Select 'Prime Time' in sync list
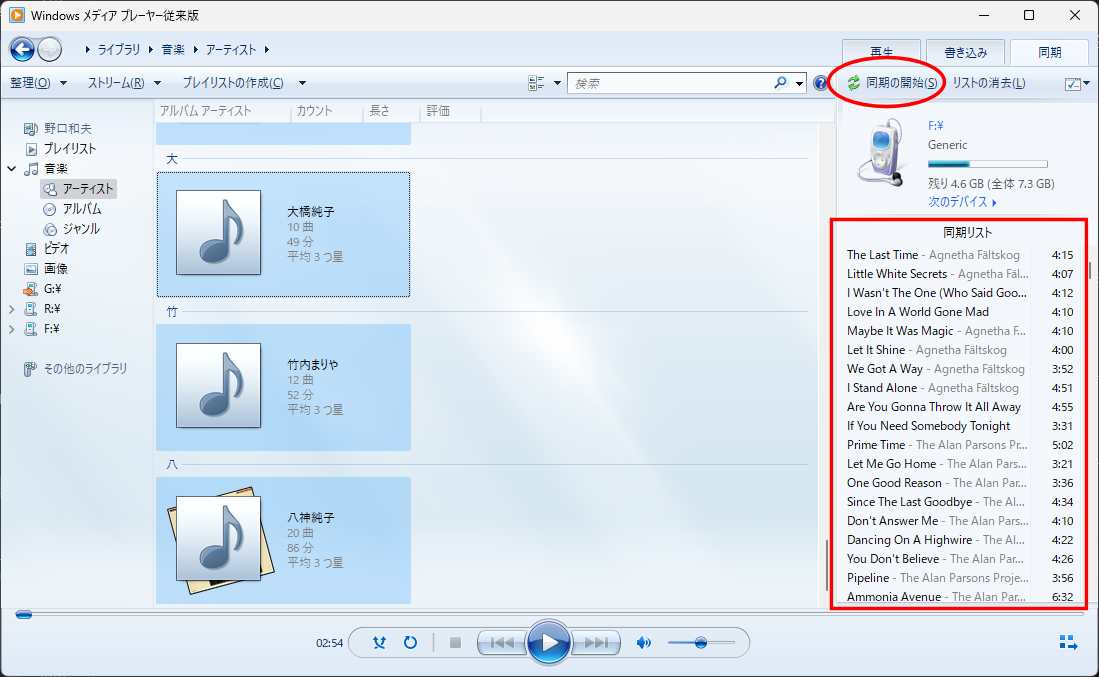This screenshot has height=677, width=1099. tap(960, 445)
